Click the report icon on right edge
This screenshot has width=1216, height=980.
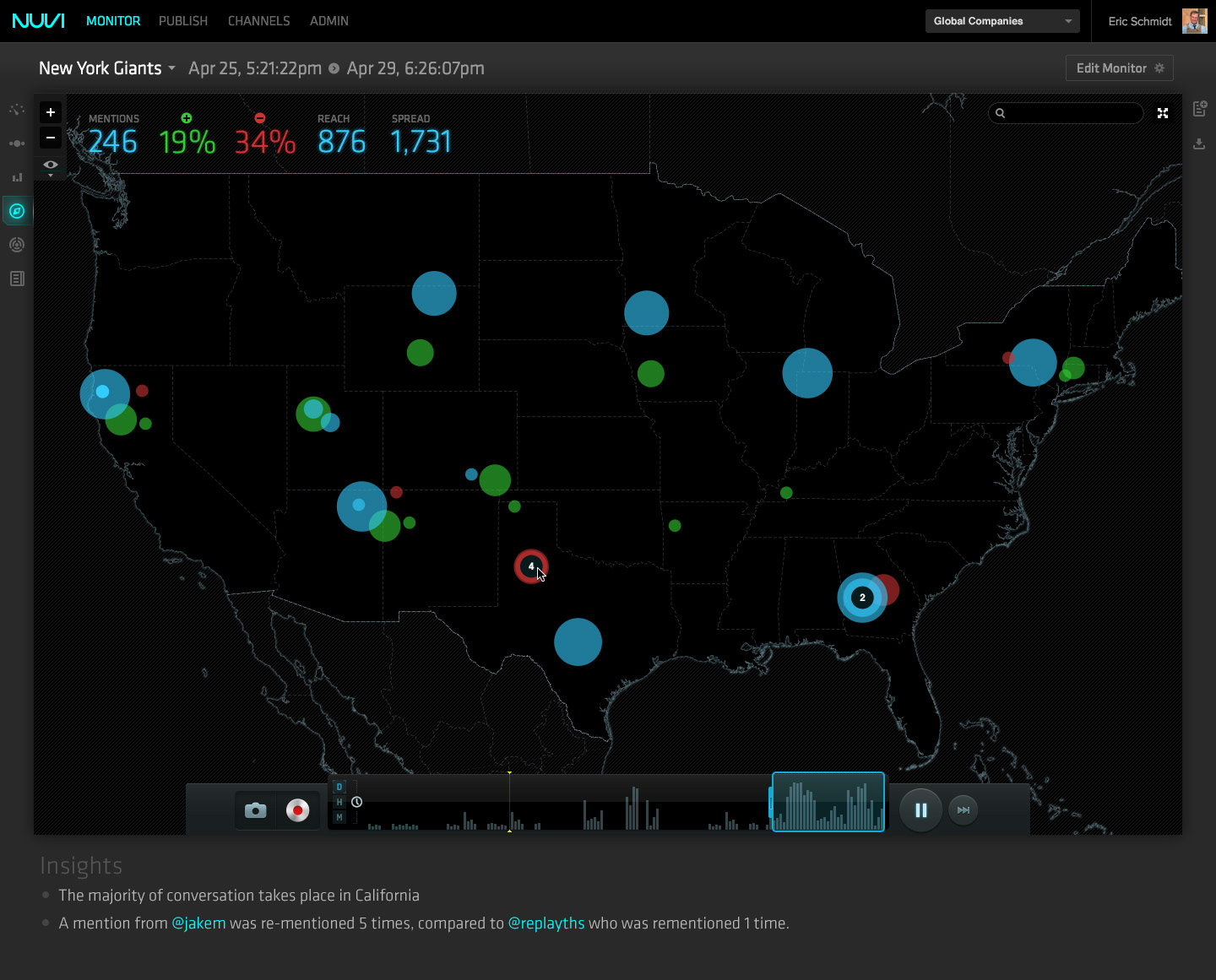pos(1199,109)
